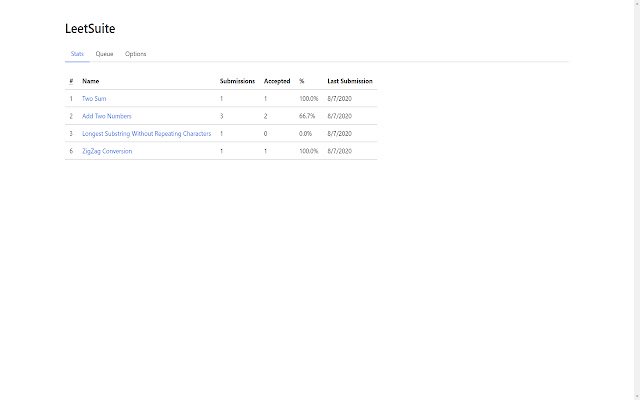Click the Name column header
The image size is (640, 400).
pos(91,81)
